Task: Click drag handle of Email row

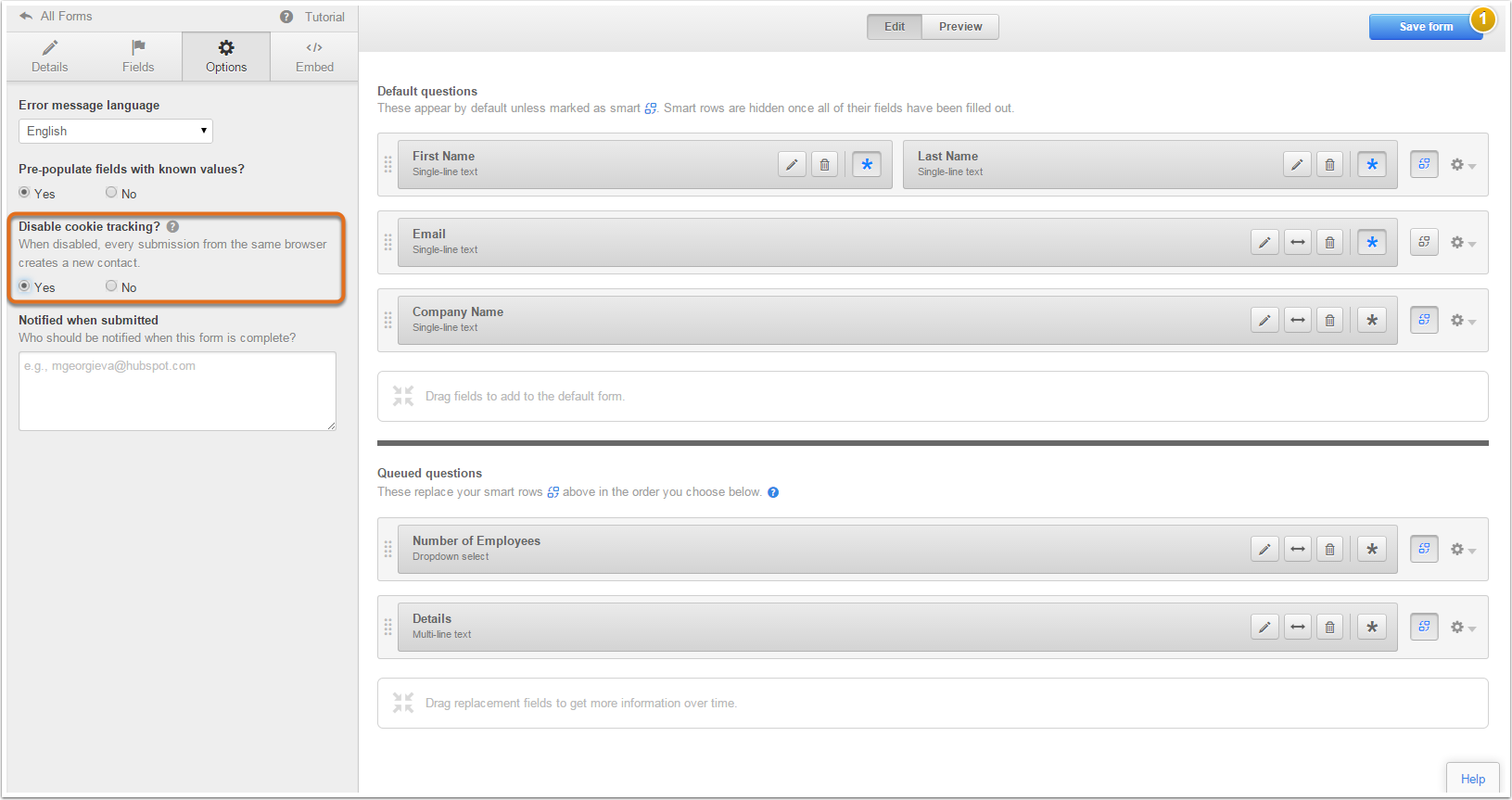Action: point(388,243)
